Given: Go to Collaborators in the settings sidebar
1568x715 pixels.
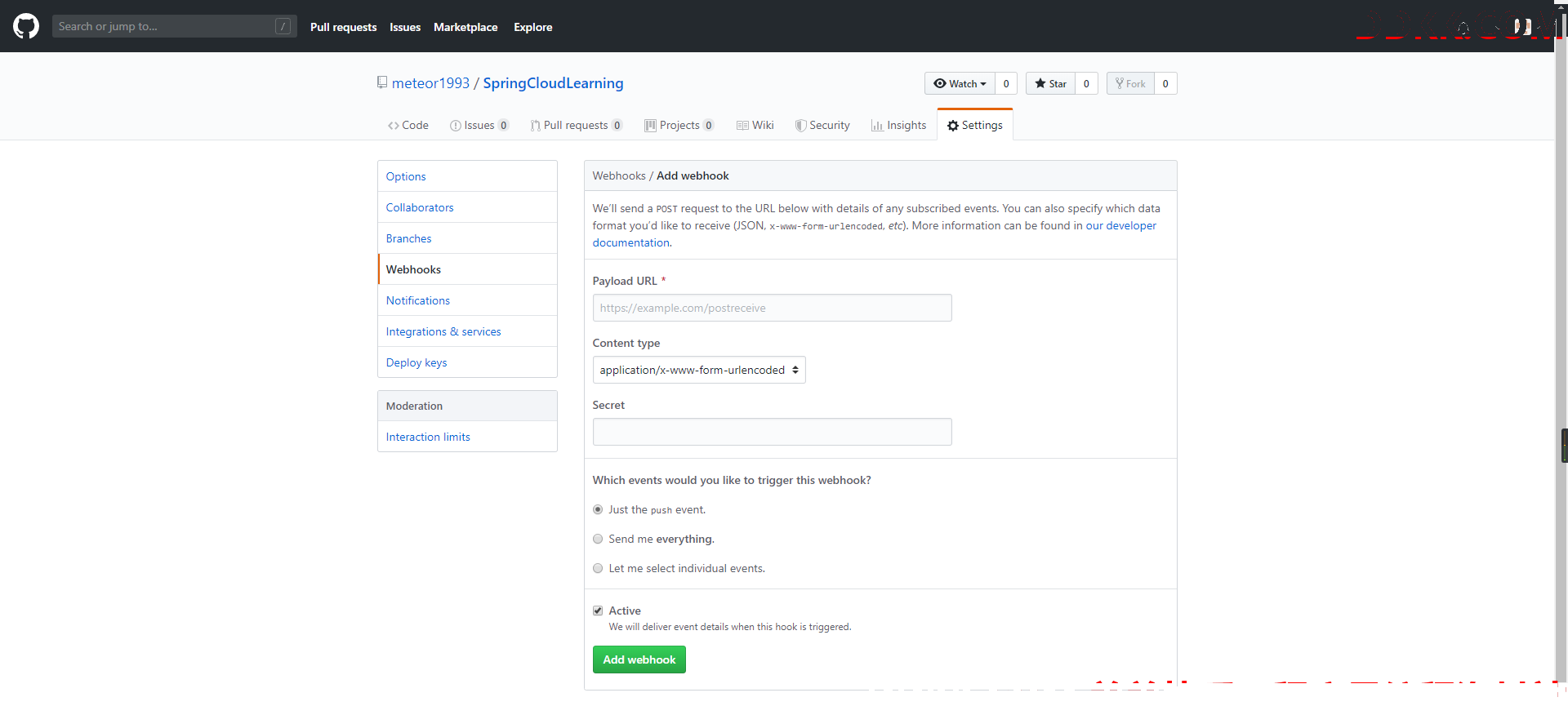Looking at the screenshot, I should coord(467,207).
